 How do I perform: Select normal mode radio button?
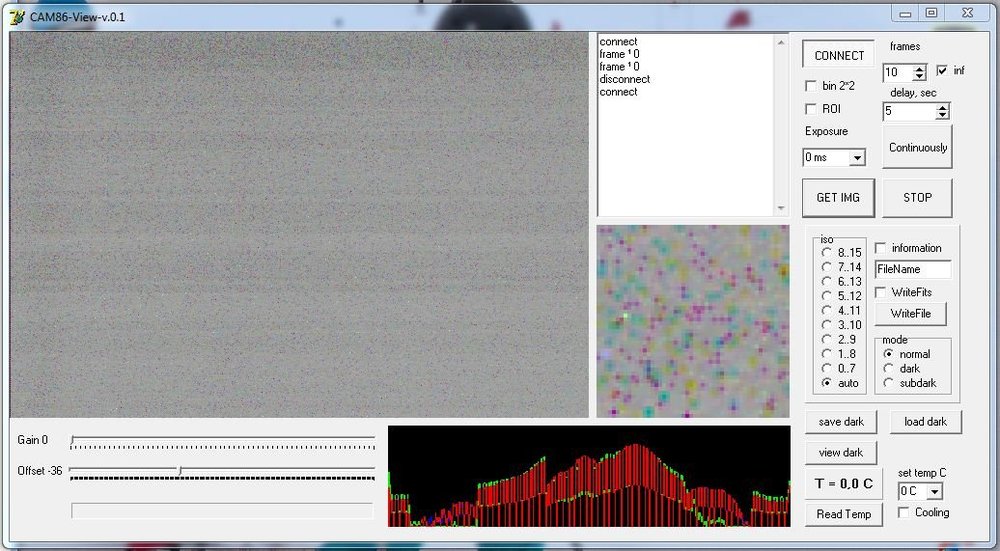[x=888, y=354]
